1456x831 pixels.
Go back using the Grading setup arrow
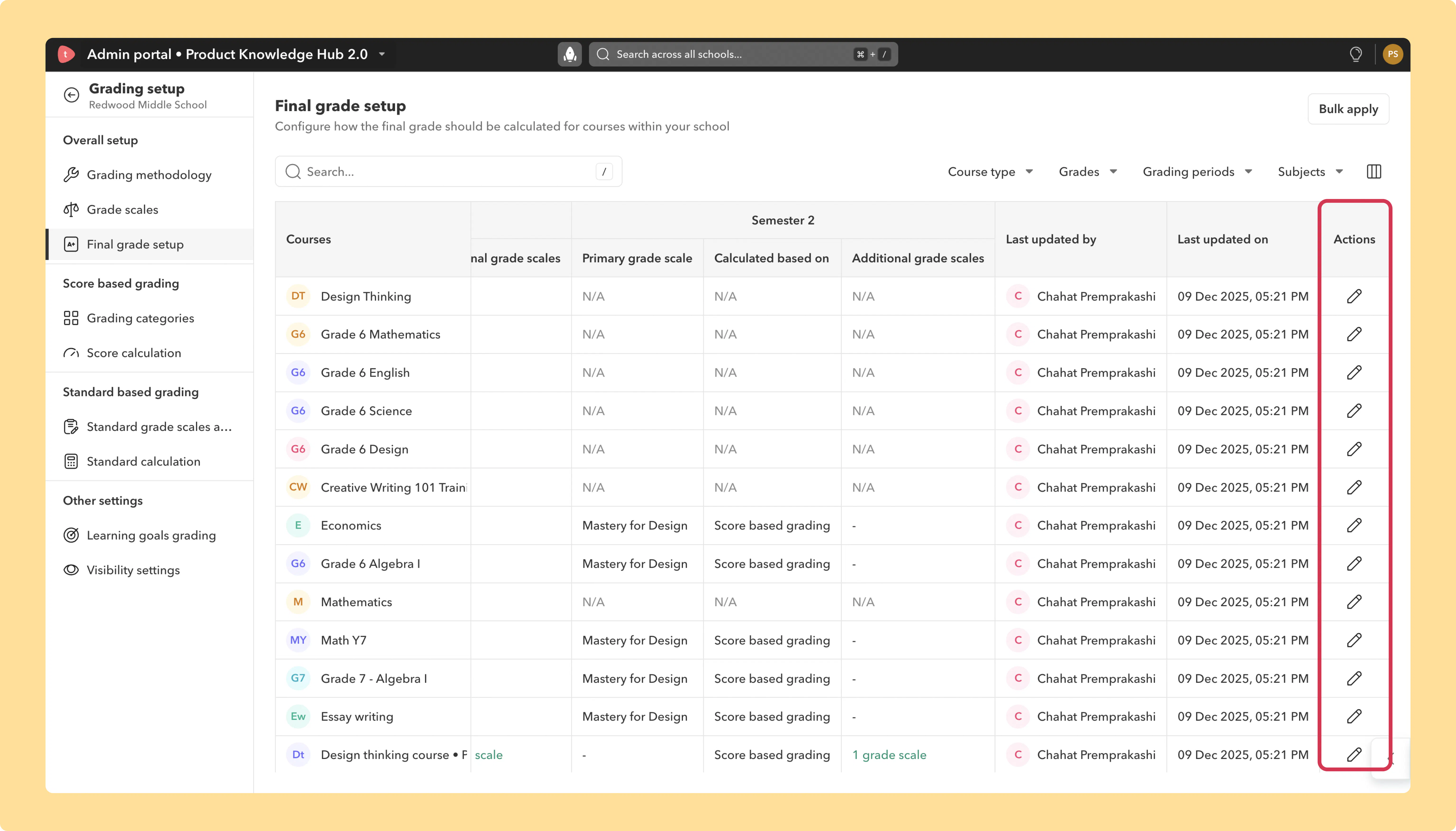[71, 95]
